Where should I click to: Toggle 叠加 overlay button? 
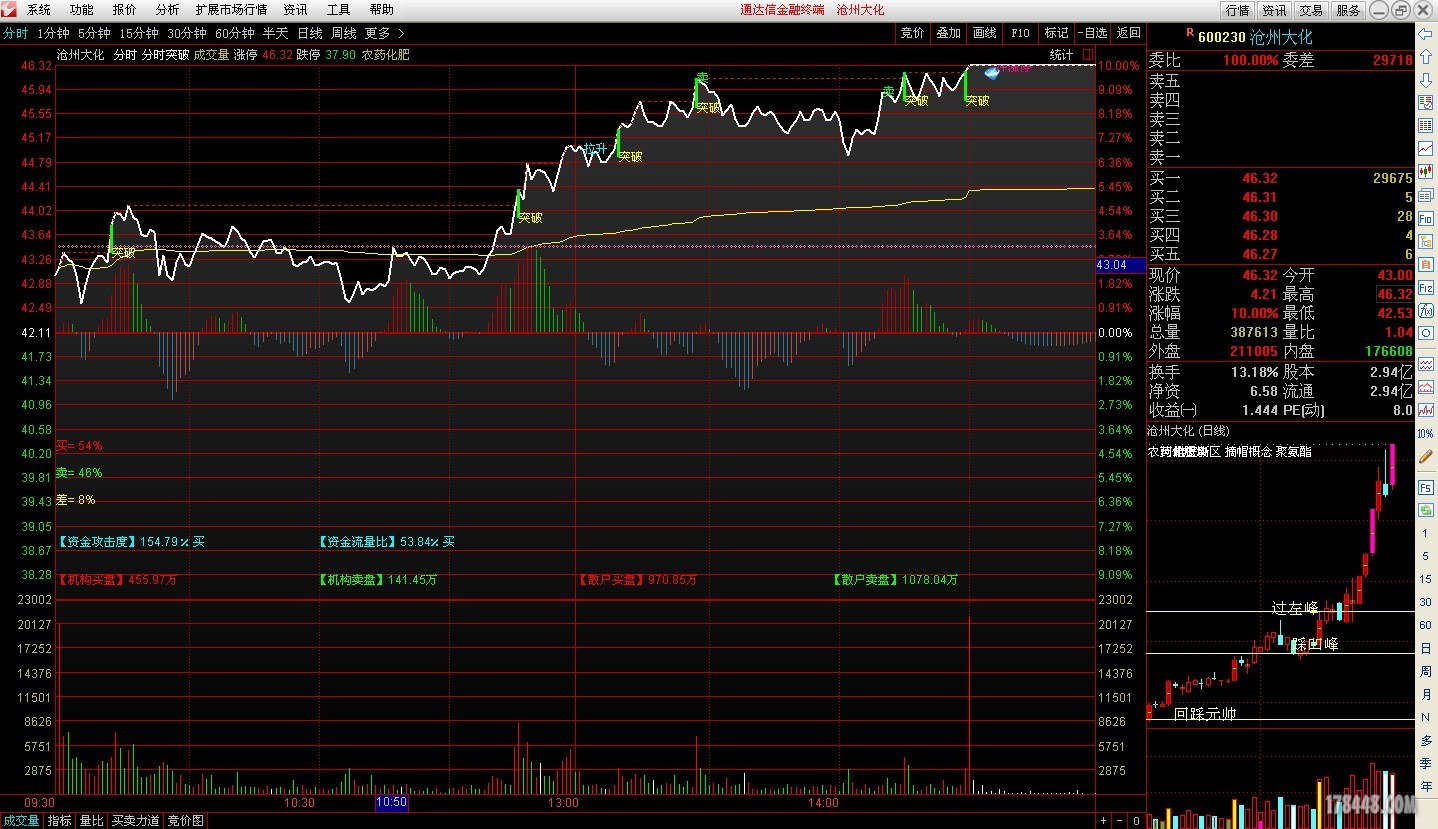point(948,33)
